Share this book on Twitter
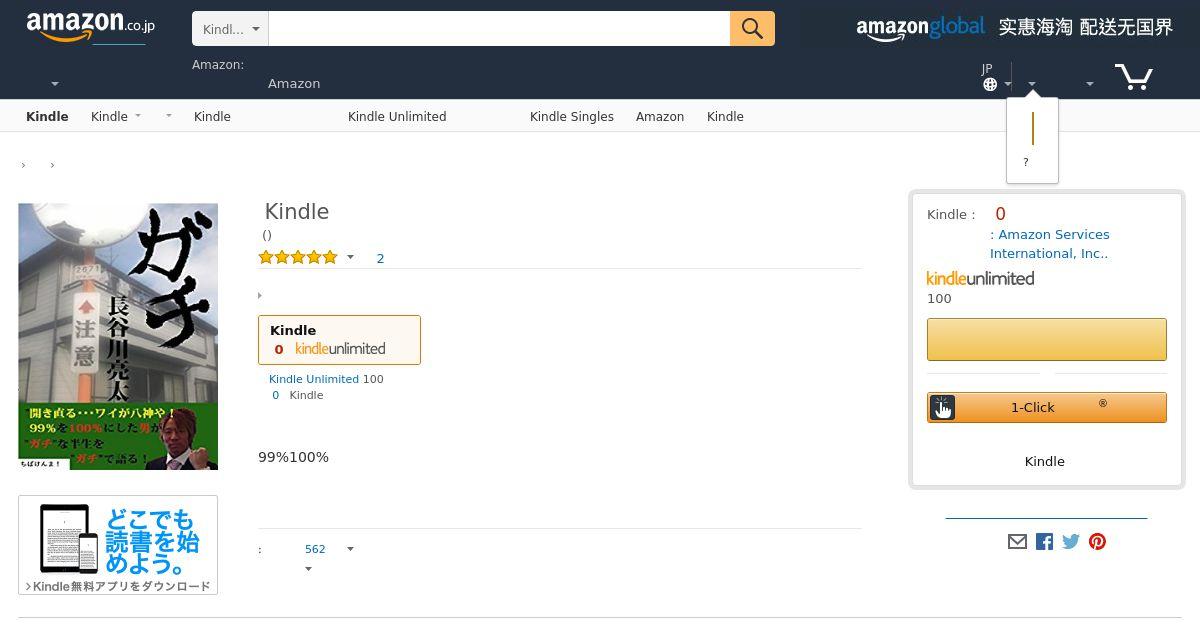The width and height of the screenshot is (1200, 630). pos(1071,541)
